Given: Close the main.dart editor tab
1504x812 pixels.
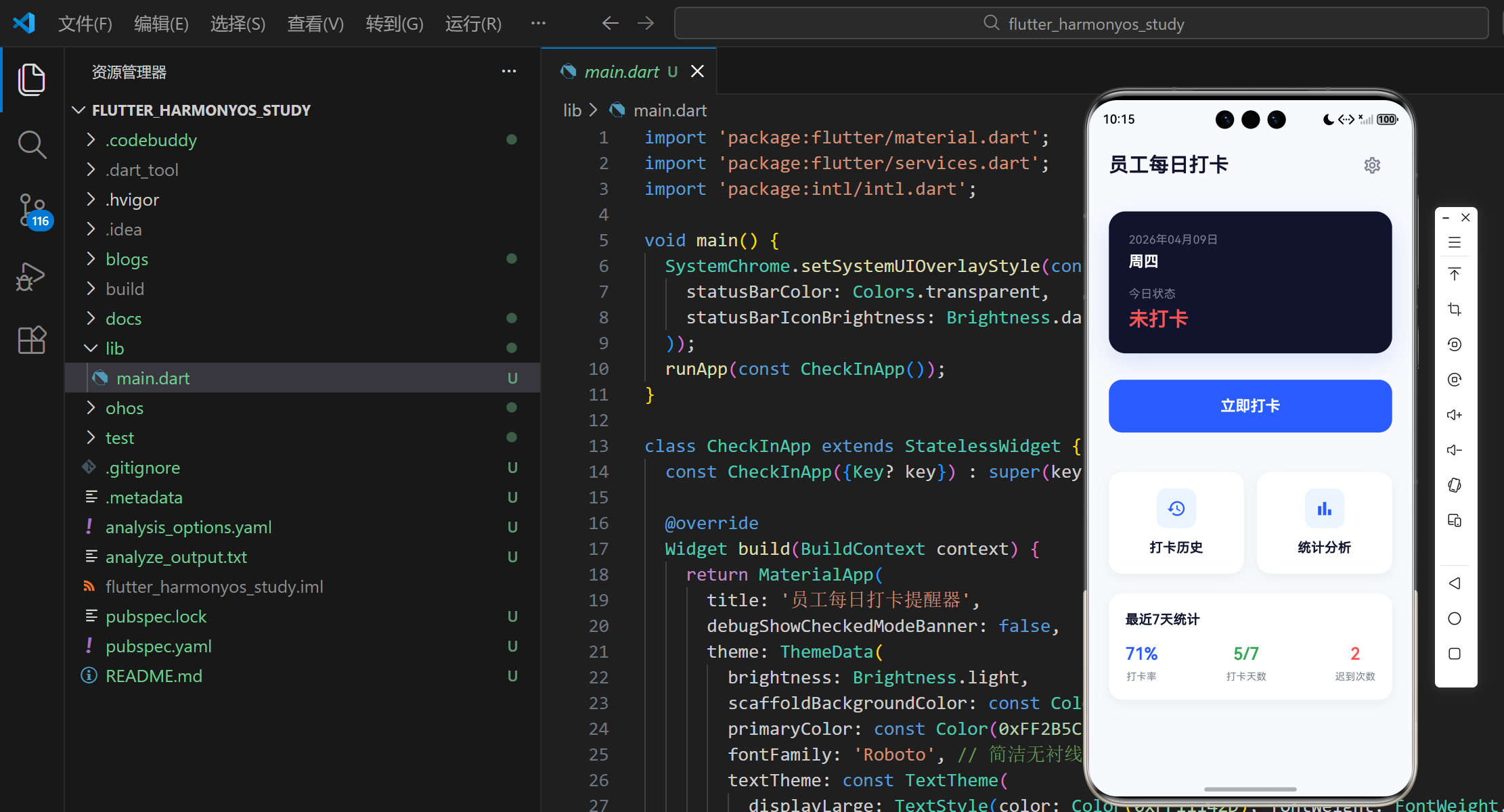Looking at the screenshot, I should [x=697, y=72].
